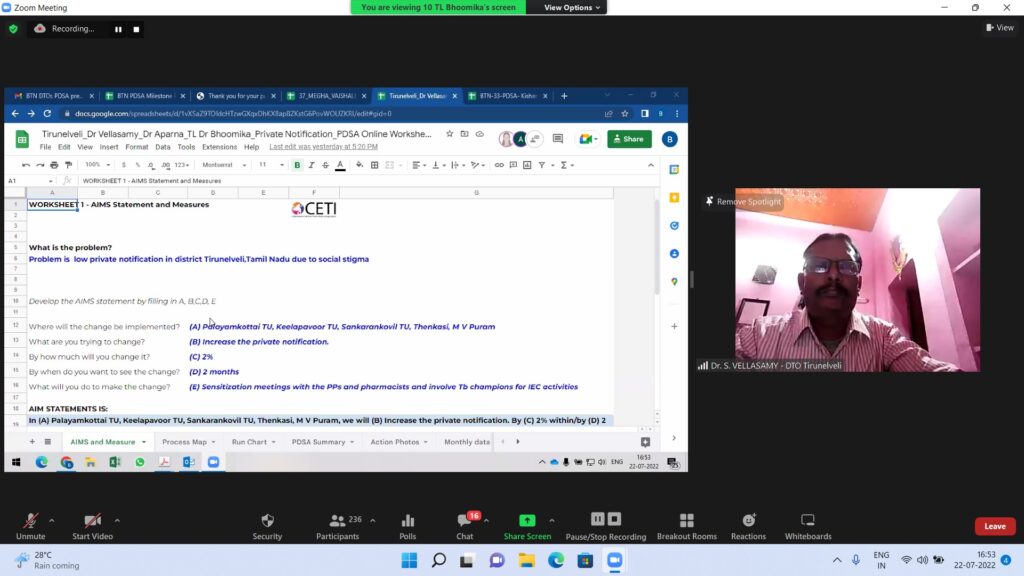The image size is (1024, 576).
Task: Pause or stop the recording from toolbar
Action: 606,526
